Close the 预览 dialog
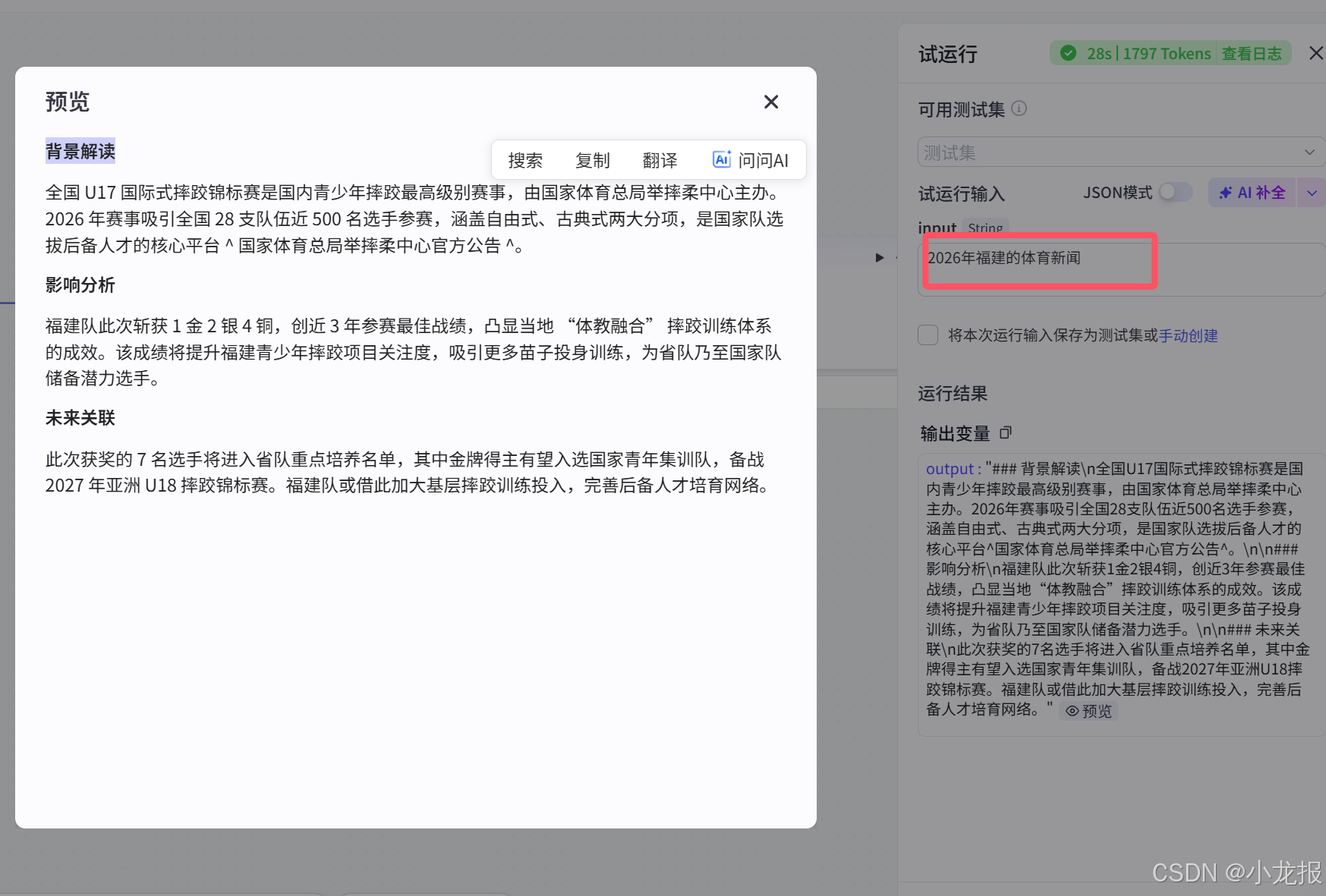Screen dimensions: 1326x896 coord(770,101)
